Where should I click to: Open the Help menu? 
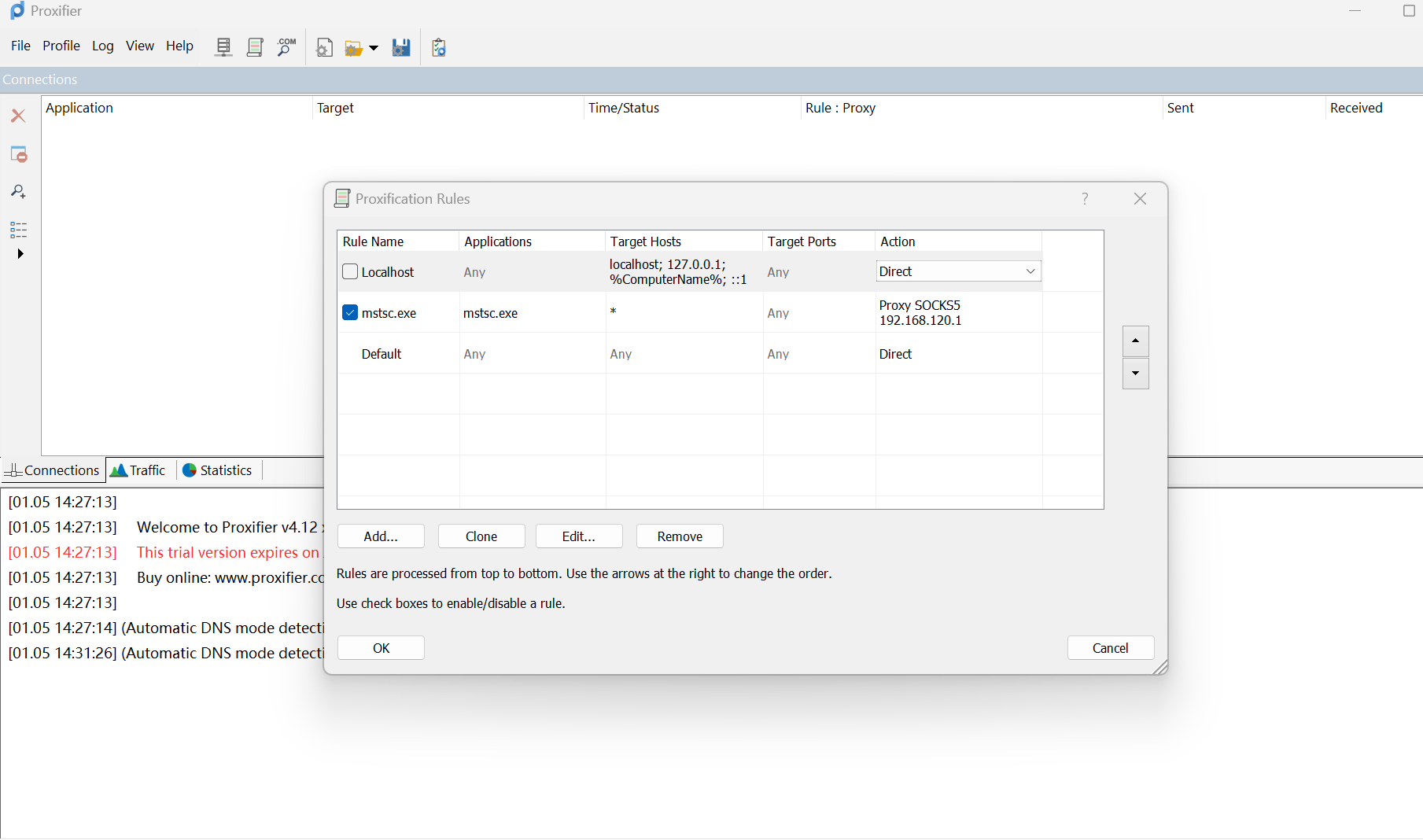tap(179, 46)
